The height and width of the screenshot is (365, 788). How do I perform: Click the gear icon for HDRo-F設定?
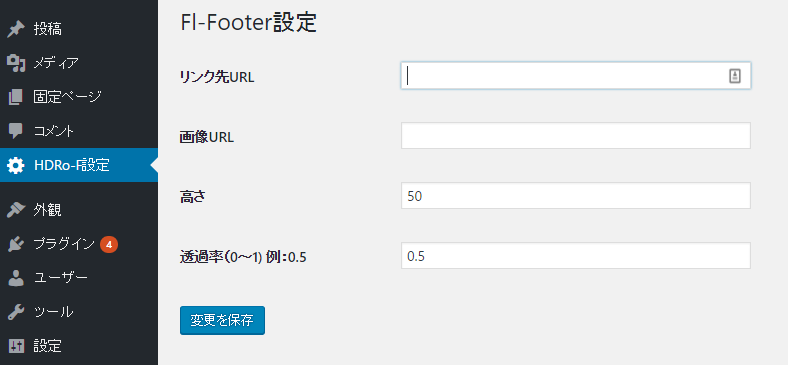point(16,165)
